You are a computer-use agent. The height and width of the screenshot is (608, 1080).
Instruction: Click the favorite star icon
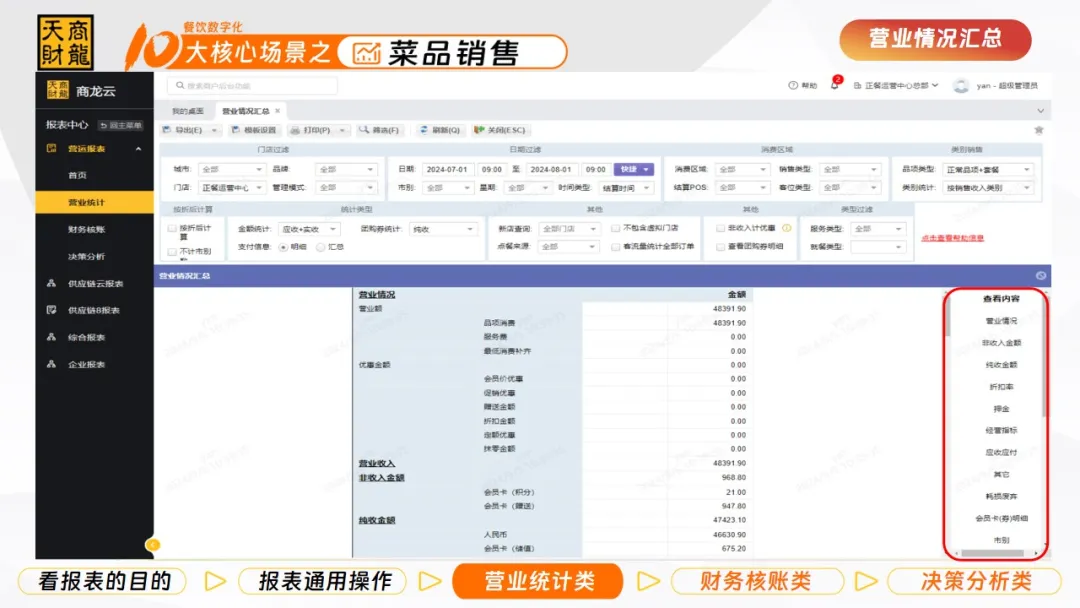1039,129
